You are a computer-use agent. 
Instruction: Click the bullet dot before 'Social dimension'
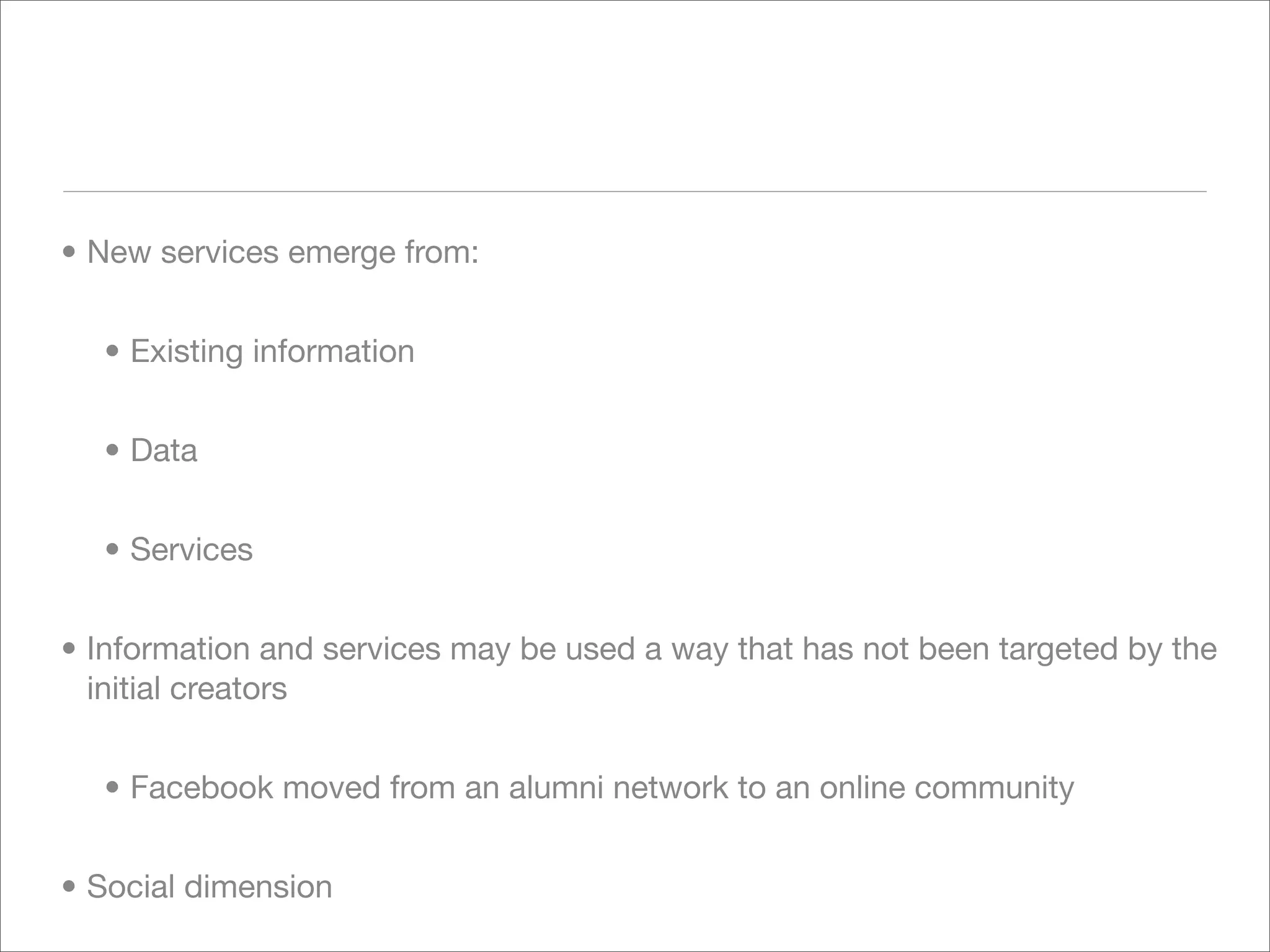tap(69, 887)
